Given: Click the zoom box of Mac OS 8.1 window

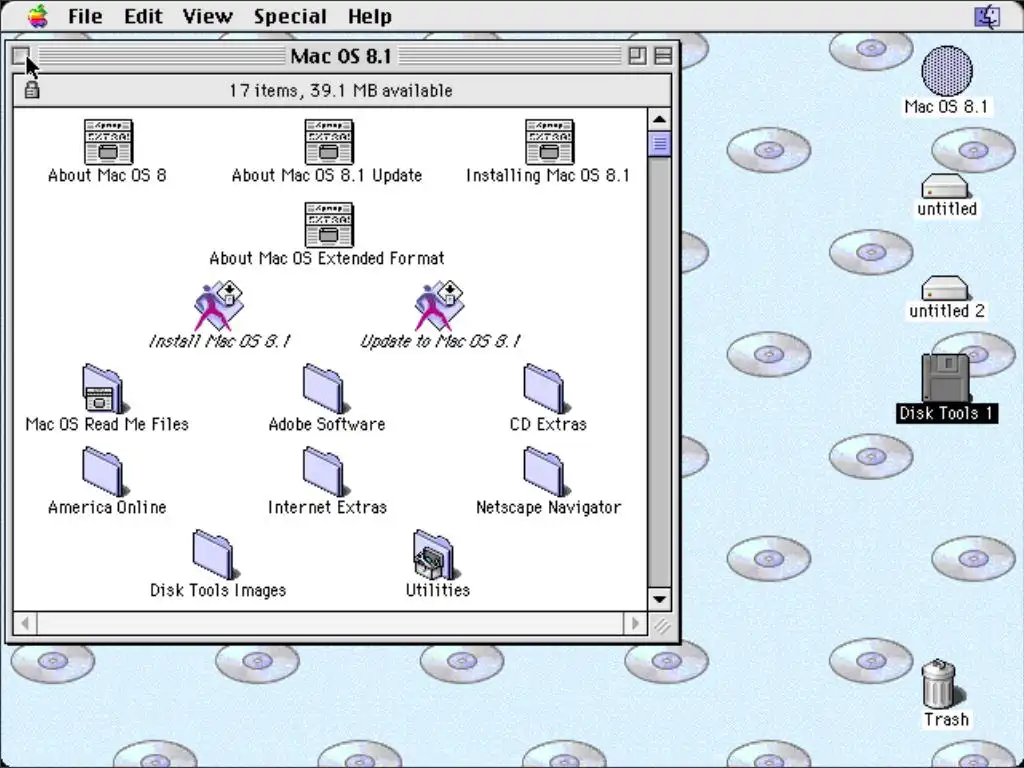Looking at the screenshot, I should pyautogui.click(x=637, y=56).
